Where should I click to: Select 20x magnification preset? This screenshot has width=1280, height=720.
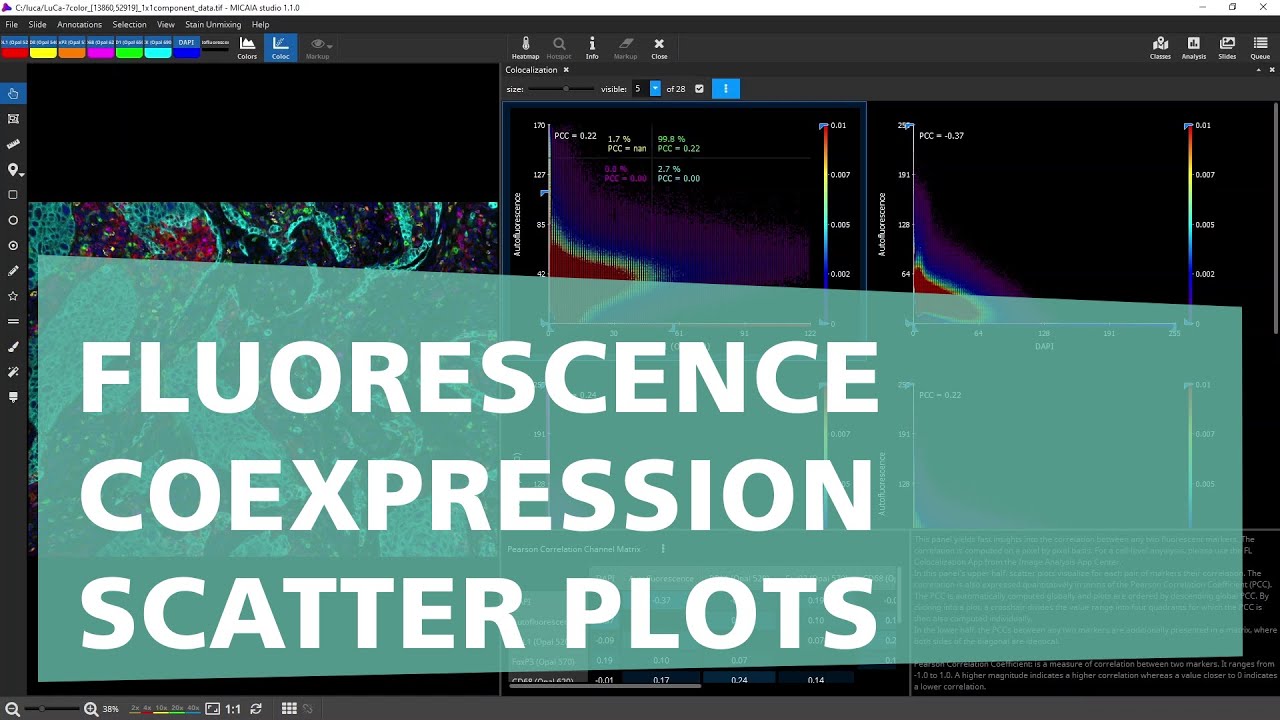tap(178, 709)
